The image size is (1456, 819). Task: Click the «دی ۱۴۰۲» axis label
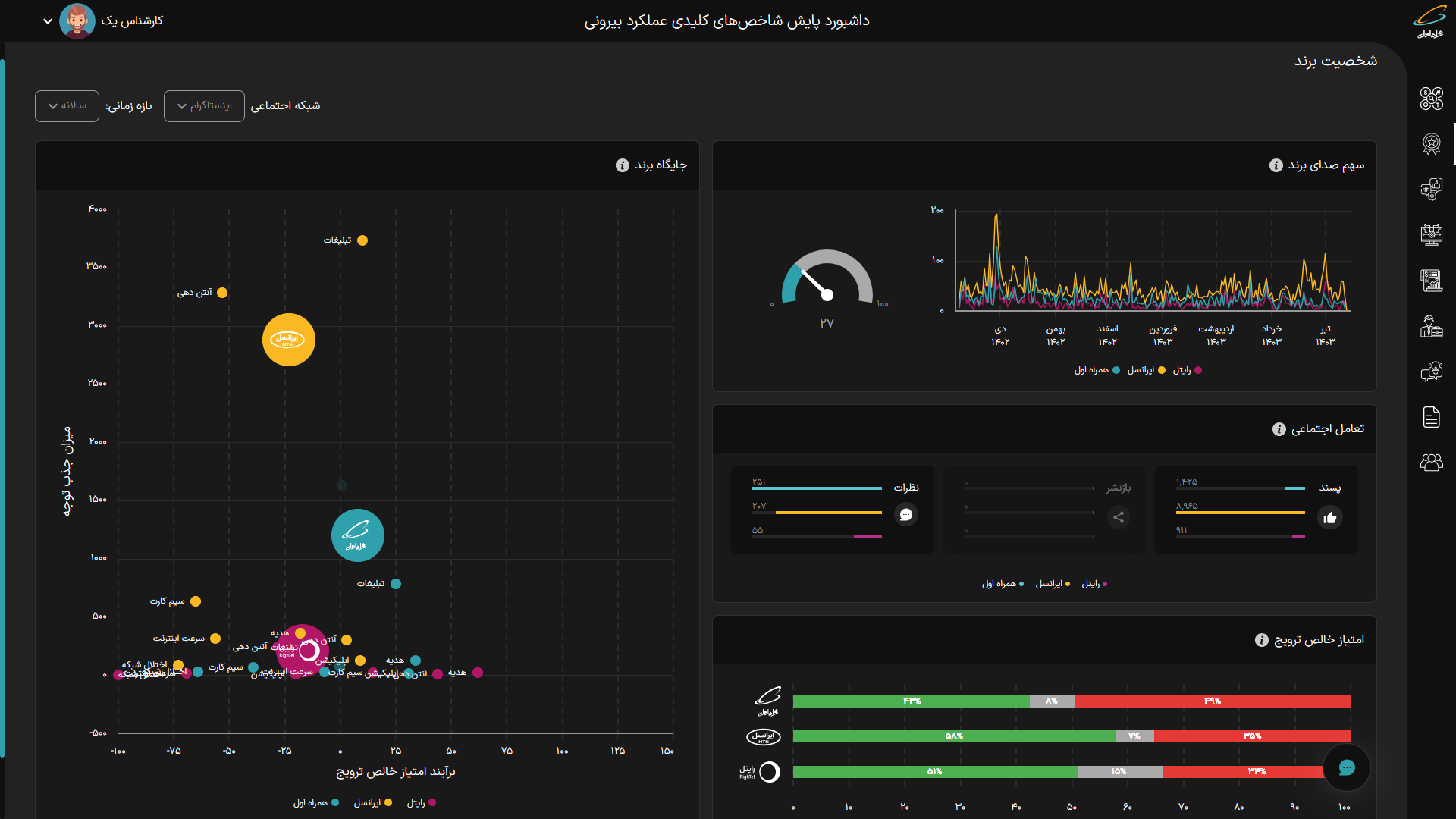[1000, 336]
